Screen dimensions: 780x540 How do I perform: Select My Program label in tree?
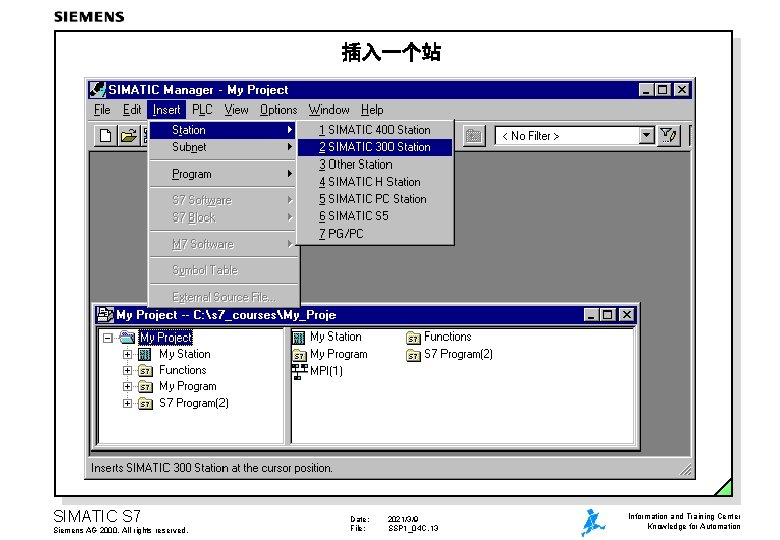pos(188,386)
